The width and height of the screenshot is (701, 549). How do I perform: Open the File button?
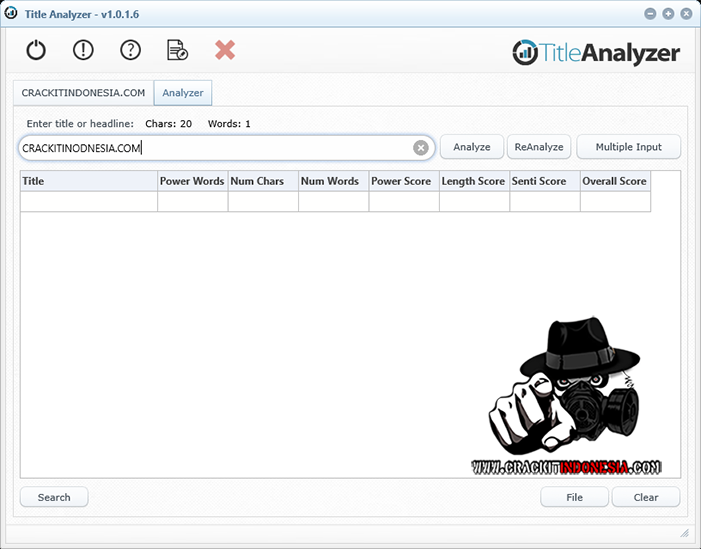(574, 497)
